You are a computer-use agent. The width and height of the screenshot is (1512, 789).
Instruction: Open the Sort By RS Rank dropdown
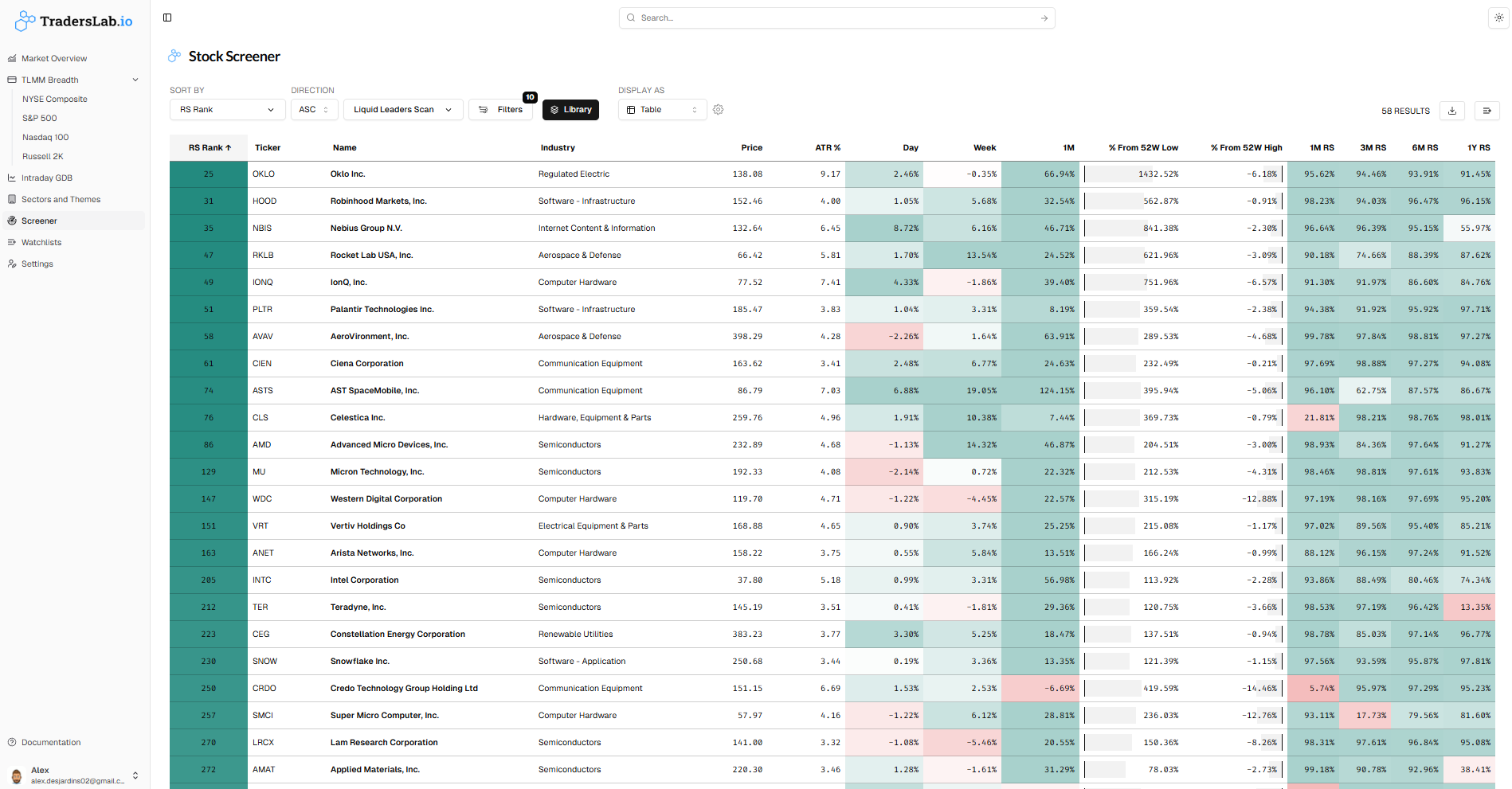227,110
